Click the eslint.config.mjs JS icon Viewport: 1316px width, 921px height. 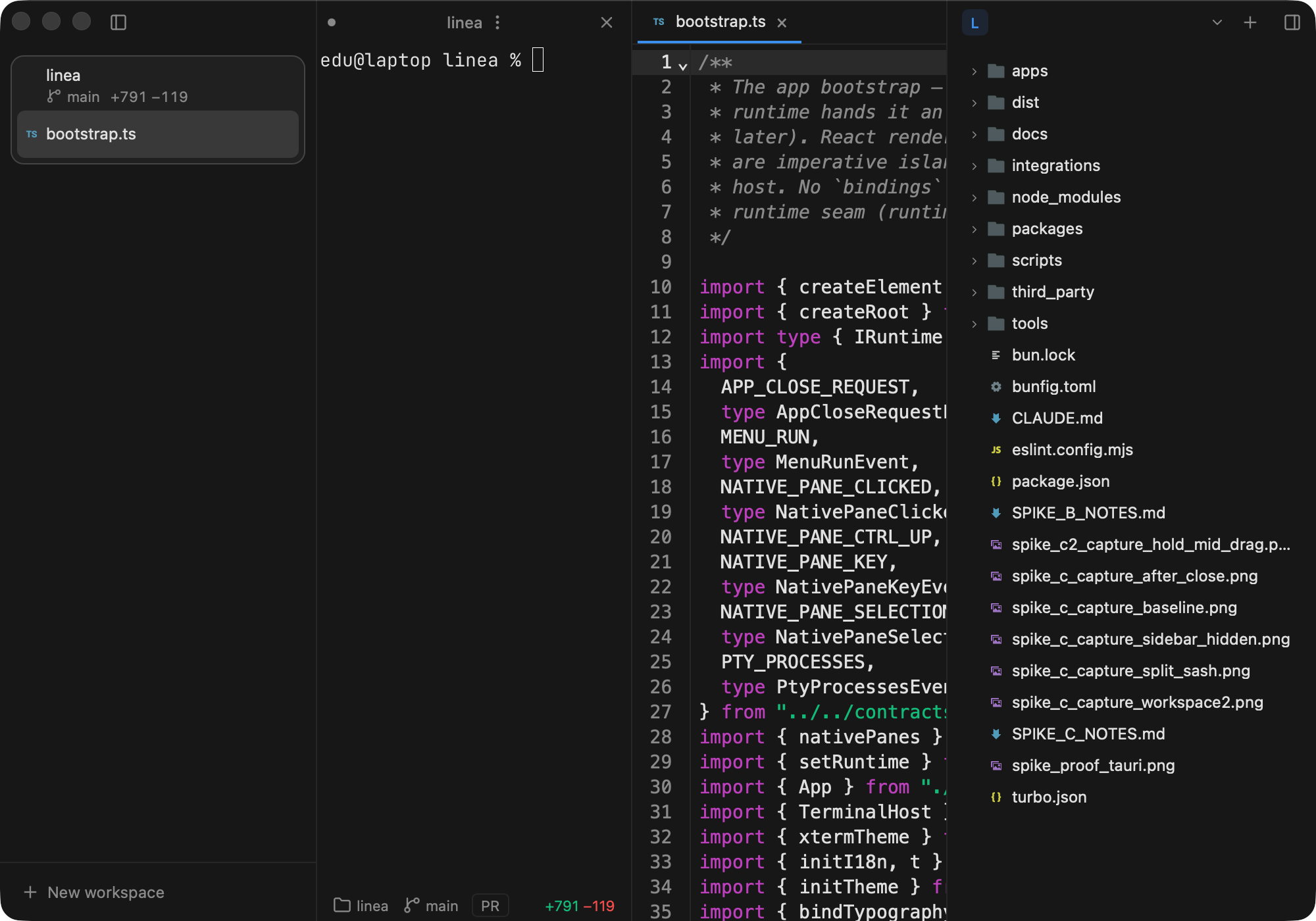point(996,450)
